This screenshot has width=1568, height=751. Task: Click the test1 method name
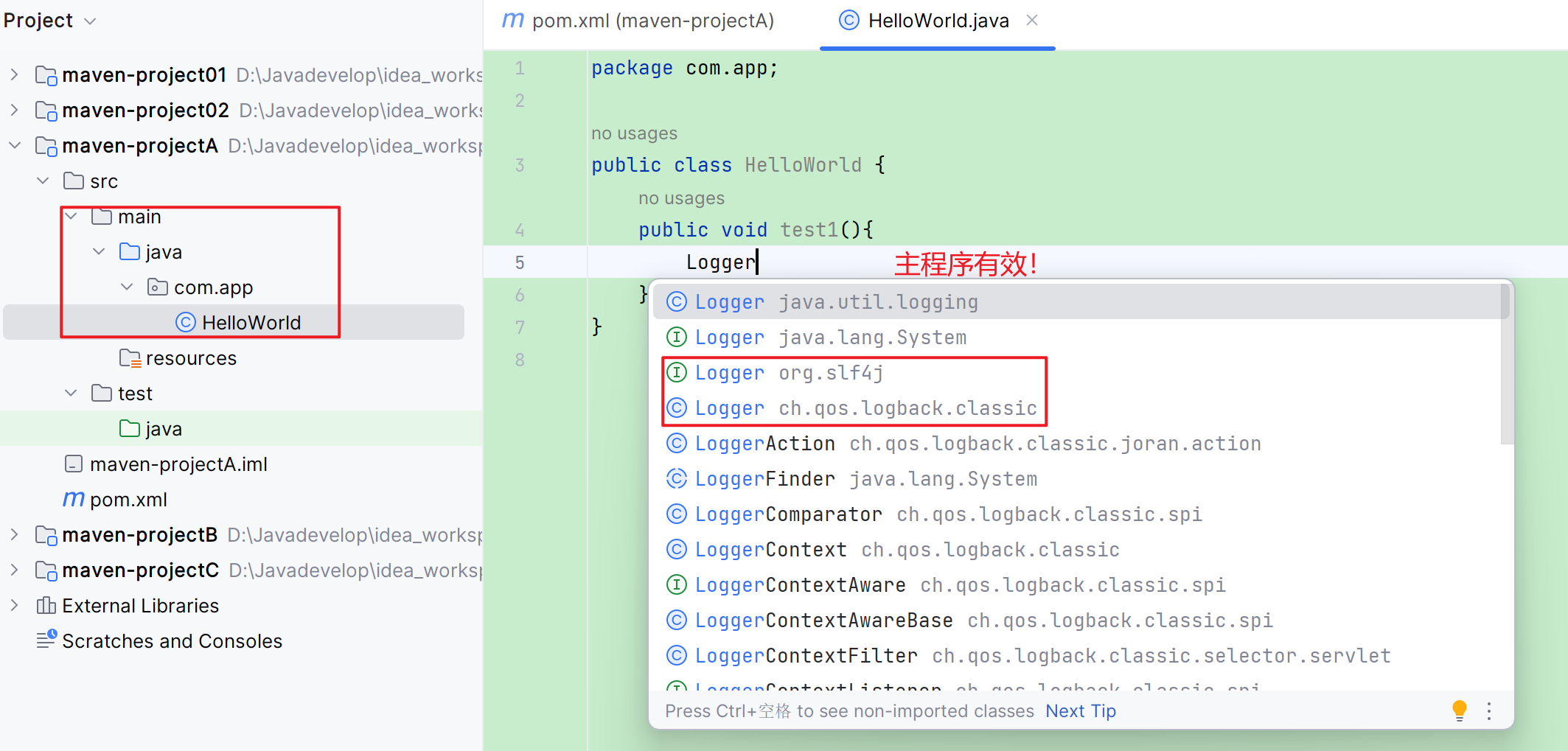[809, 230]
